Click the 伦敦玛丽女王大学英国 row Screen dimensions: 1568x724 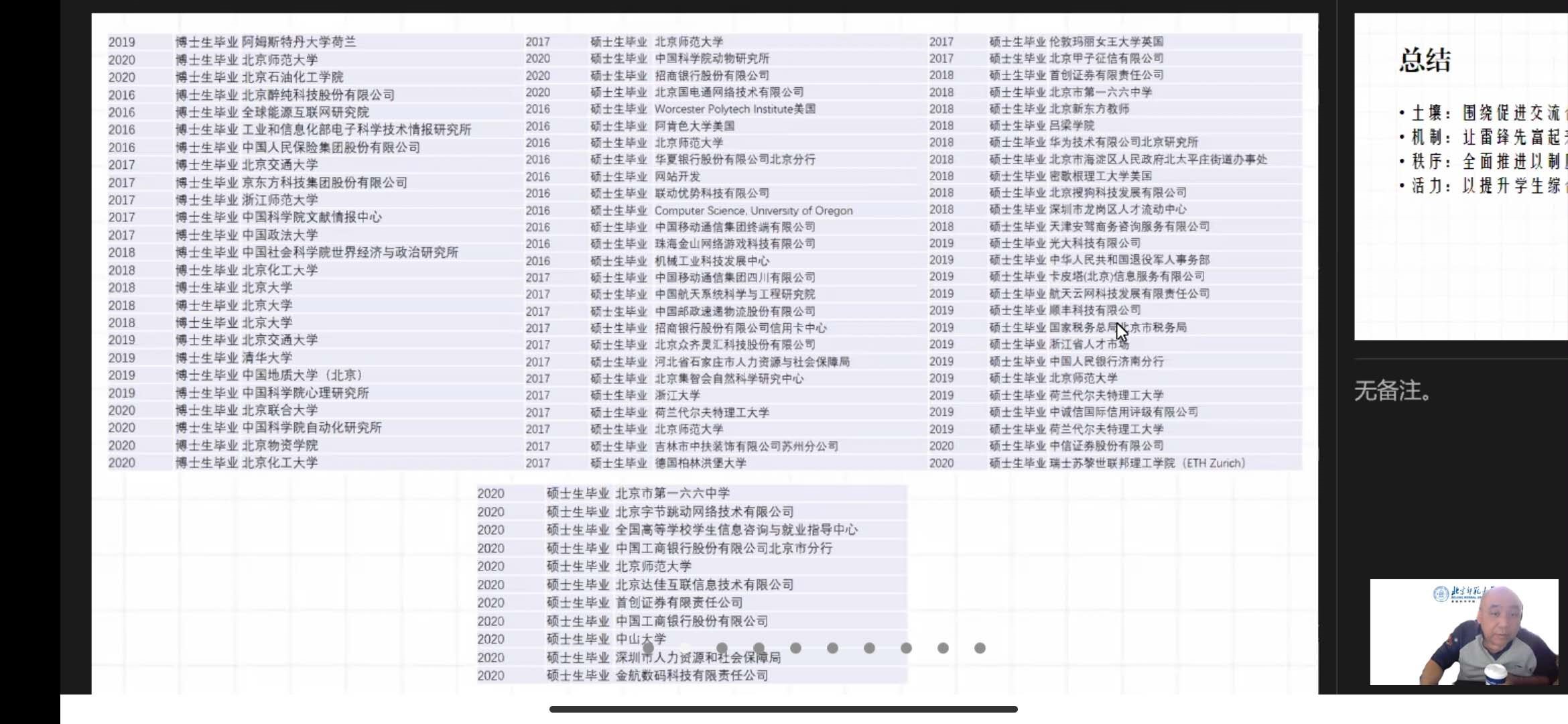point(1106,42)
